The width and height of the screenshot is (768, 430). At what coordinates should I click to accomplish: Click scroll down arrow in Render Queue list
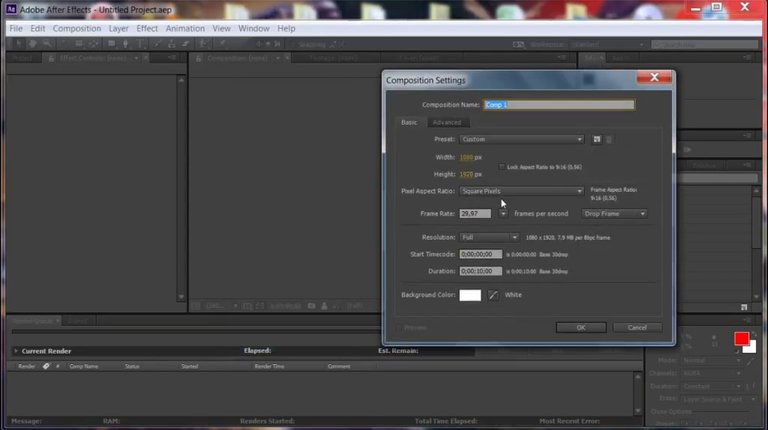coord(638,410)
